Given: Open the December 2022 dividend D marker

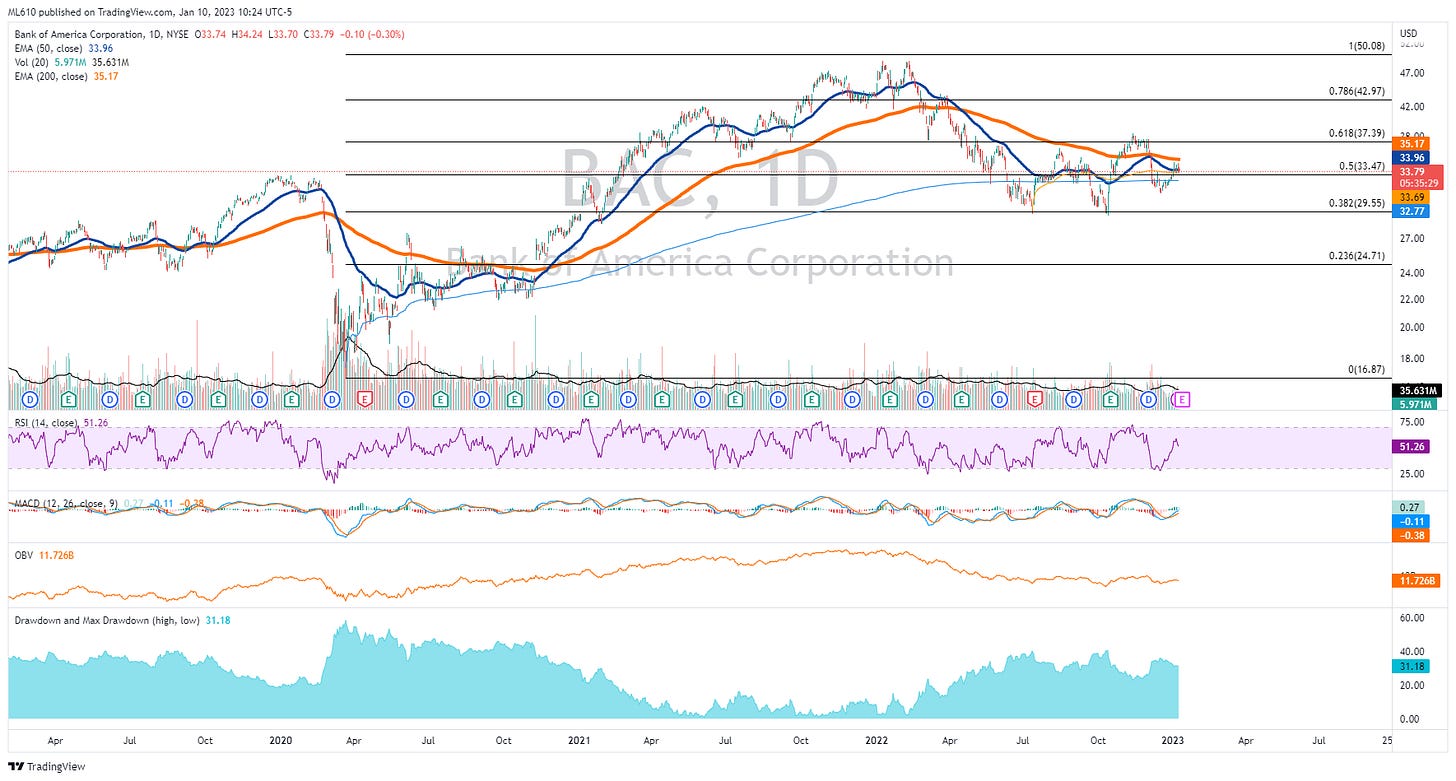Looking at the screenshot, I should [x=1148, y=399].
